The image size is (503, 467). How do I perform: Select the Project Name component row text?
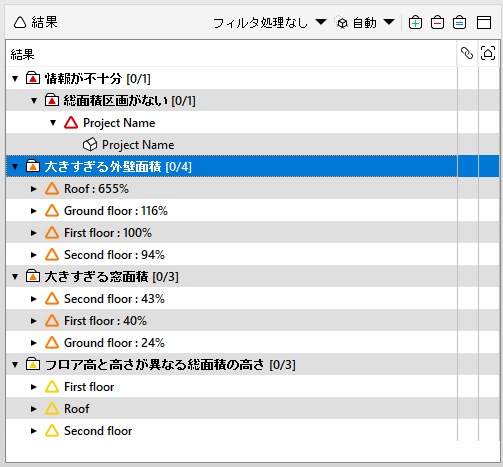tap(138, 145)
